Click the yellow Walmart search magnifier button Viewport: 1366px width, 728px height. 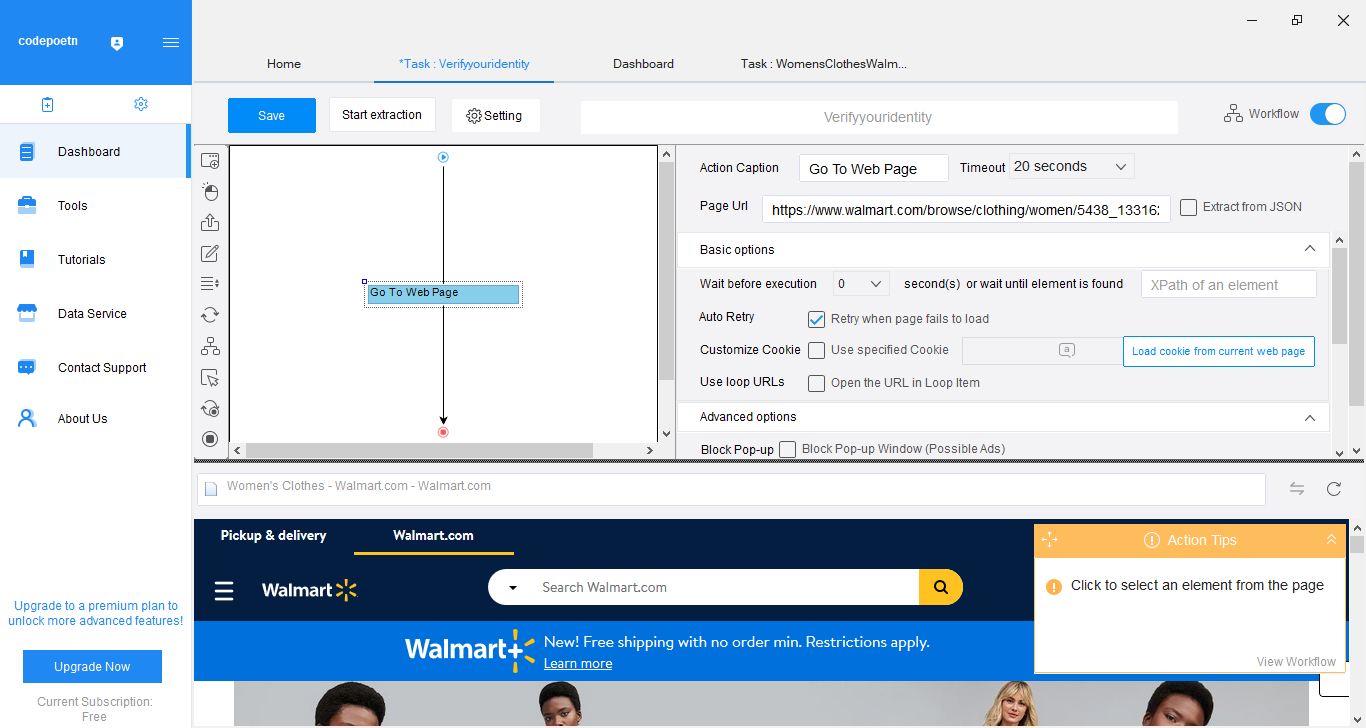click(941, 587)
